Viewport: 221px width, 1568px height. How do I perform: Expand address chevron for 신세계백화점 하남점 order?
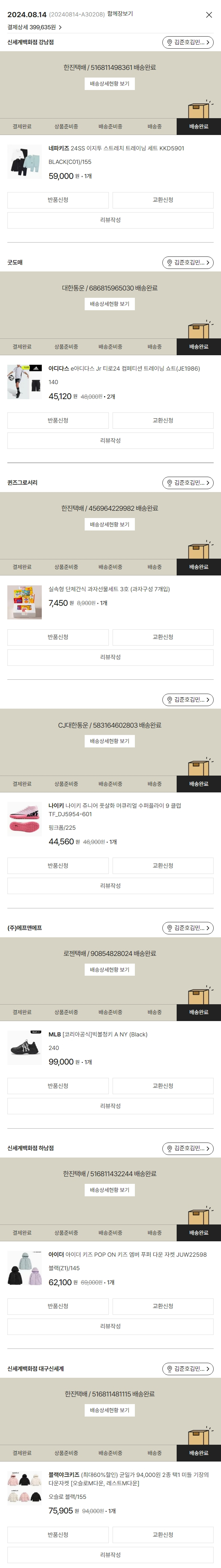click(208, 1149)
